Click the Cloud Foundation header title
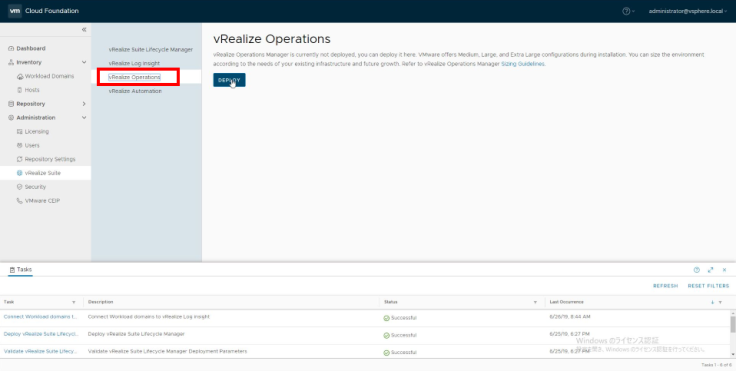This screenshot has height=371, width=736. (52, 11)
